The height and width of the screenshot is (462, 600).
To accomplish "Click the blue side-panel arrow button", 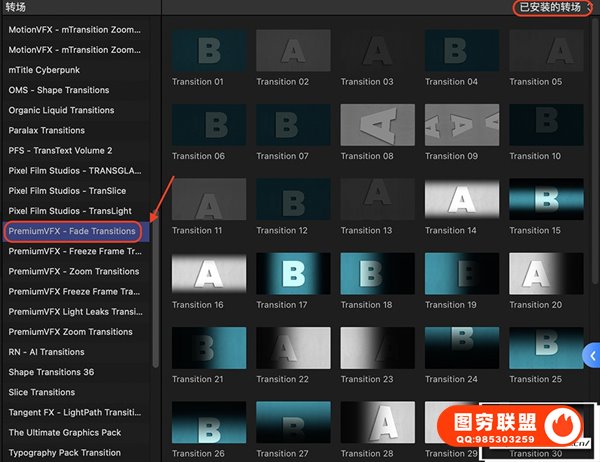I will (x=592, y=355).
